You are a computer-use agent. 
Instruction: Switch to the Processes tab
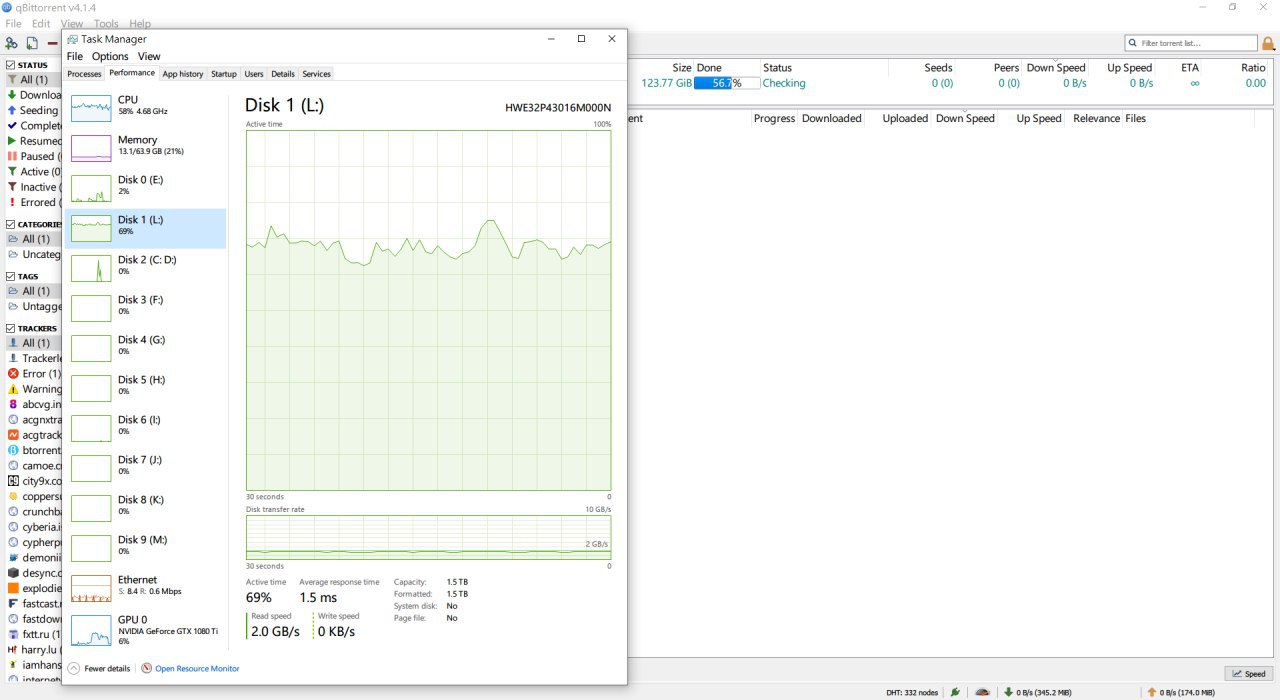pos(84,73)
